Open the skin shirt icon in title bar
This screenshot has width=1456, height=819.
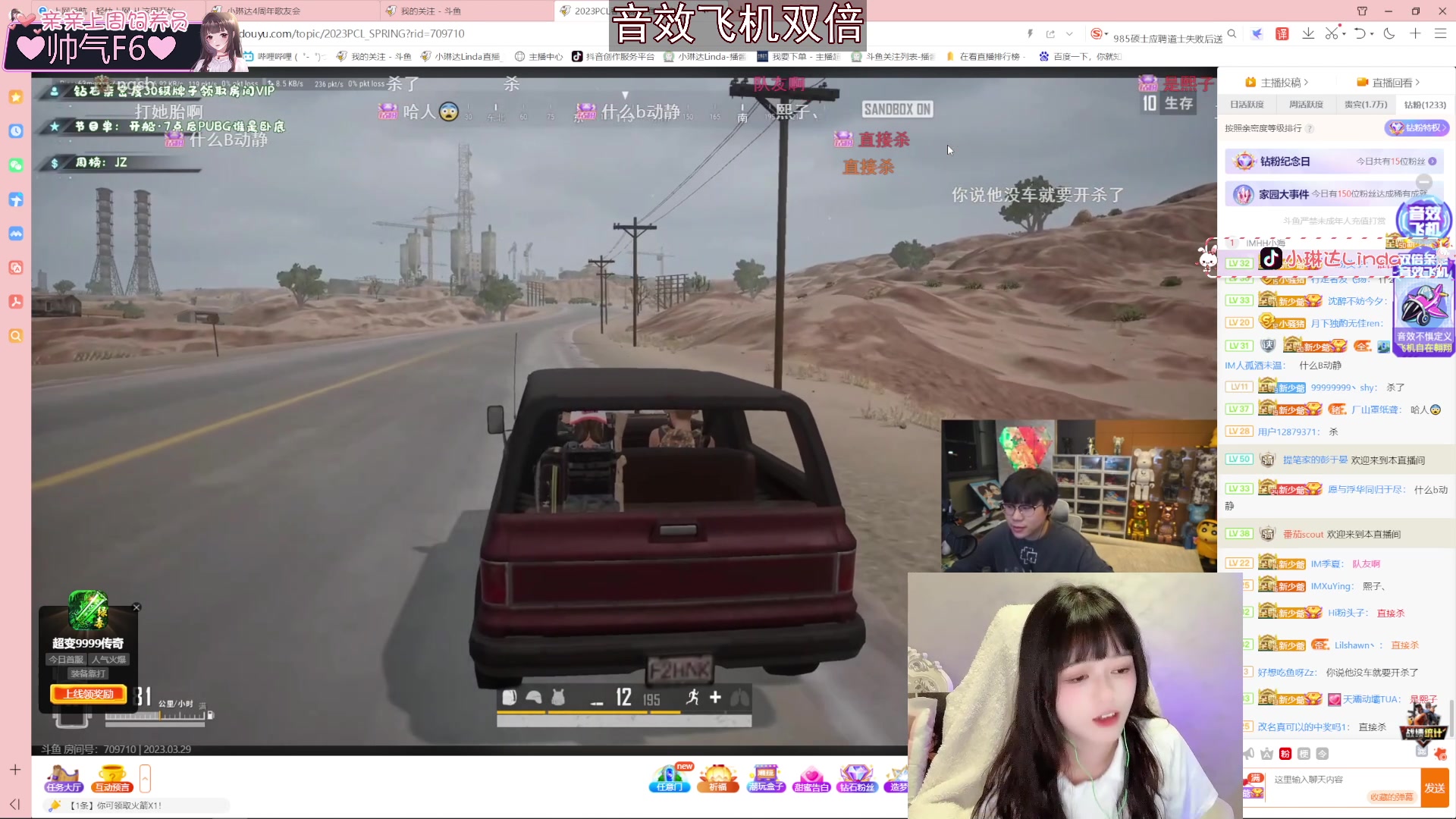point(1362,11)
